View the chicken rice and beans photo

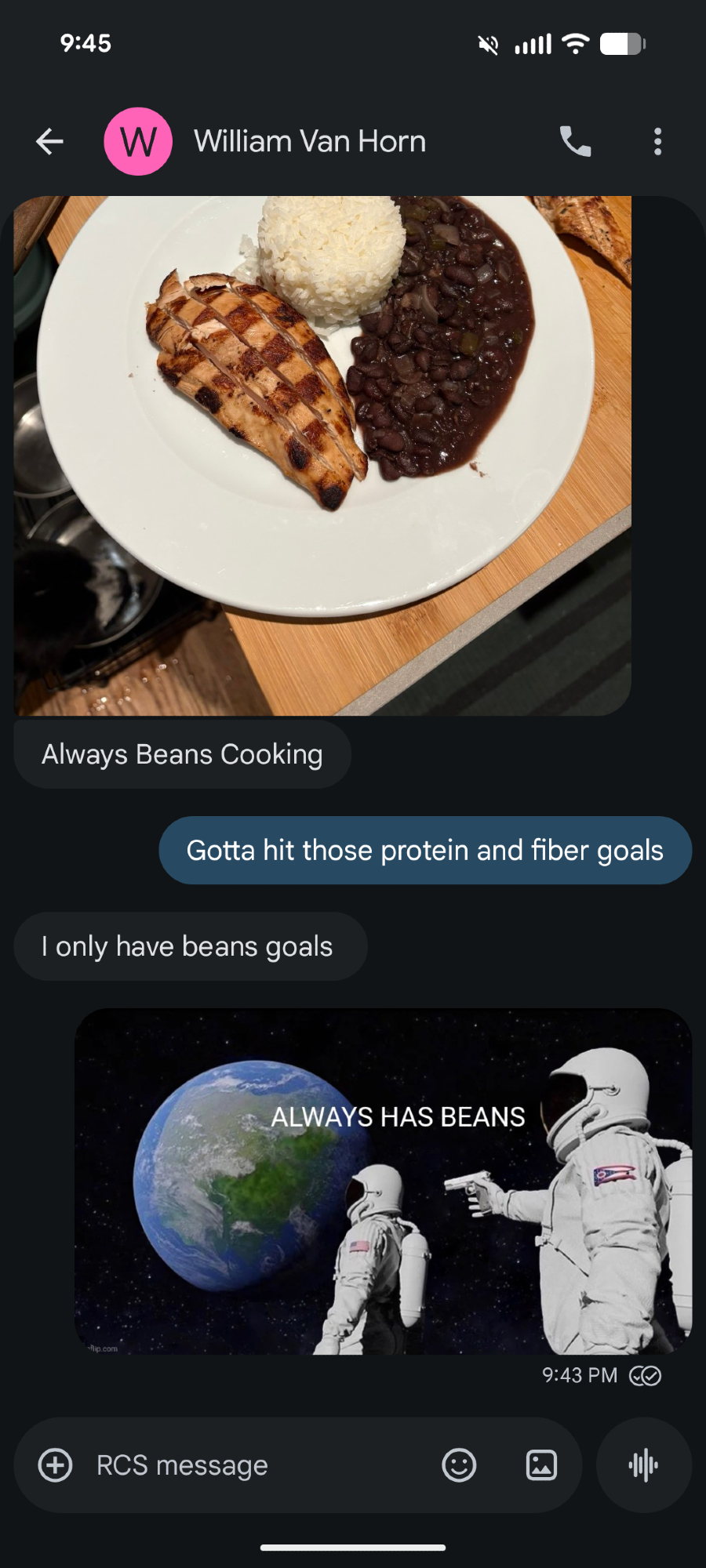322,456
